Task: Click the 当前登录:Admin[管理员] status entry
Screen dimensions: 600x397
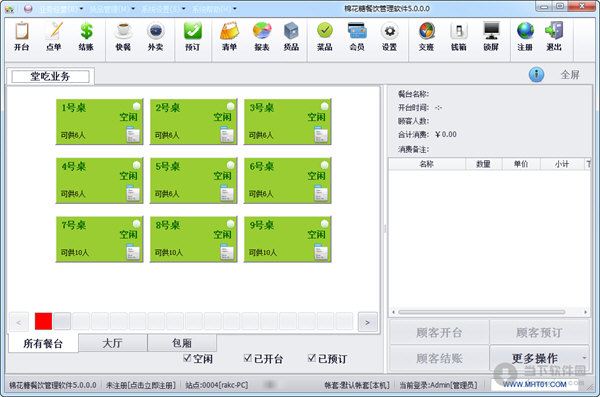Action: pos(438,385)
